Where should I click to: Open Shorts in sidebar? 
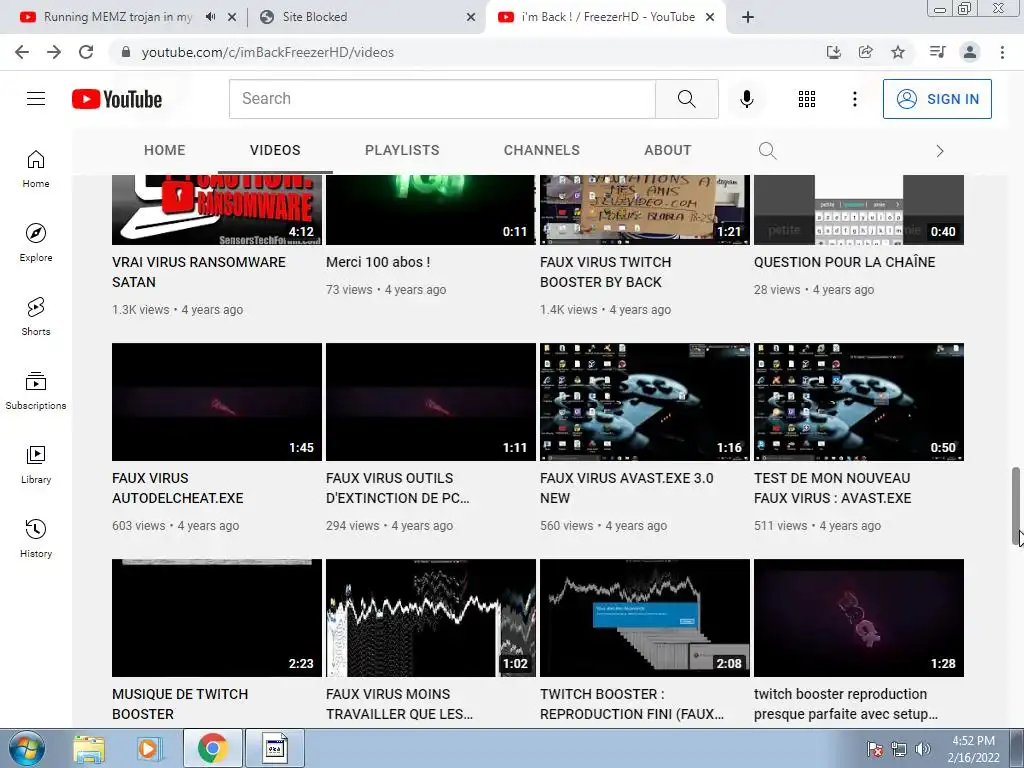point(36,317)
